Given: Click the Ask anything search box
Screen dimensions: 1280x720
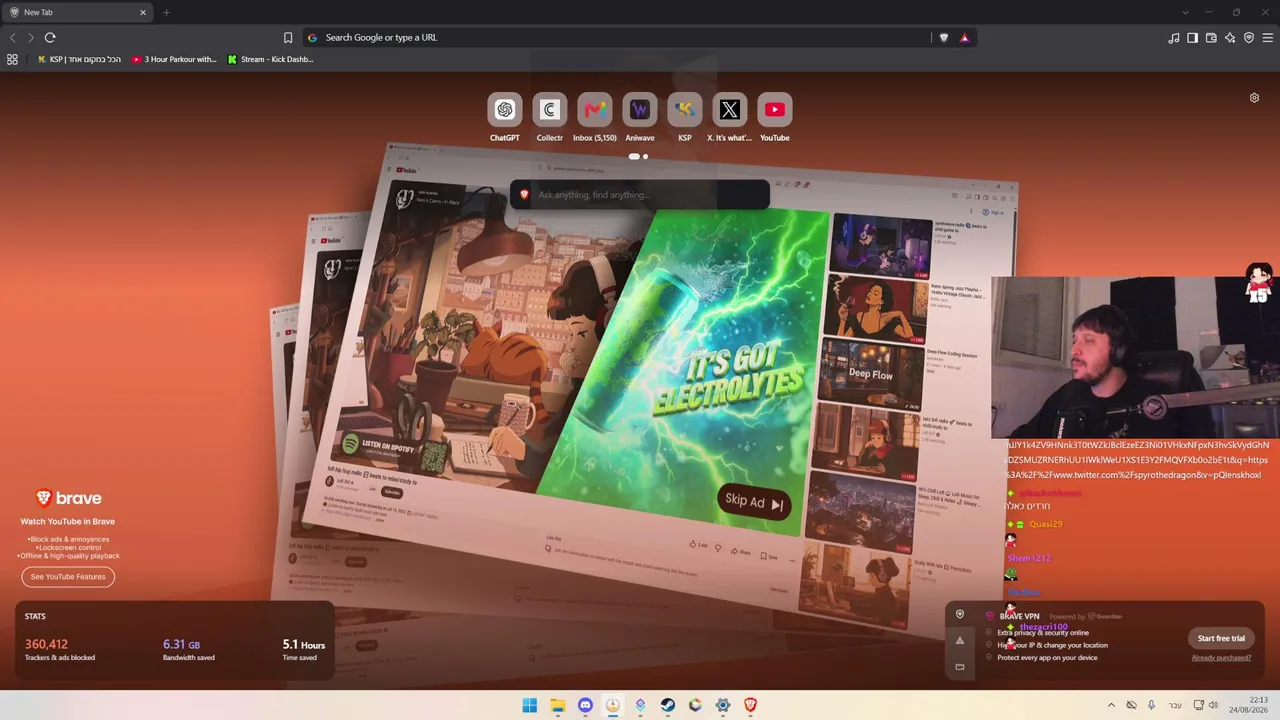Looking at the screenshot, I should pyautogui.click(x=640, y=195).
